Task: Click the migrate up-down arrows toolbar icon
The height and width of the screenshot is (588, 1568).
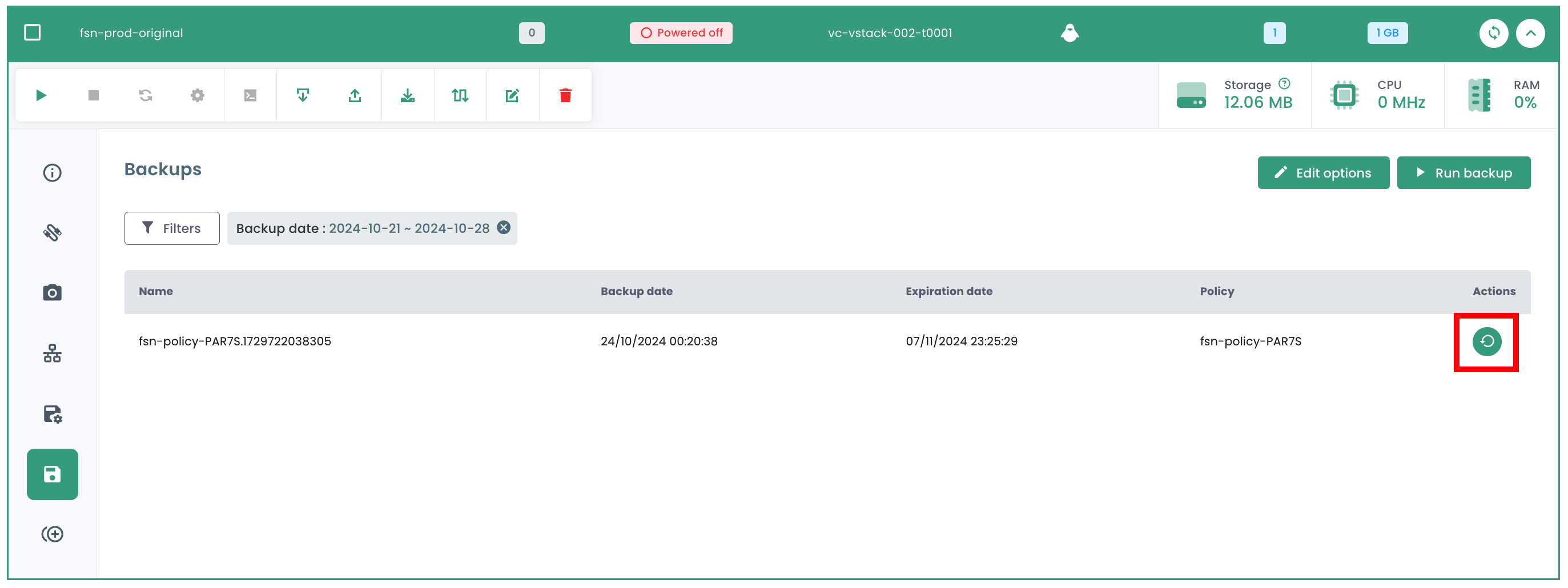Action: click(x=460, y=95)
